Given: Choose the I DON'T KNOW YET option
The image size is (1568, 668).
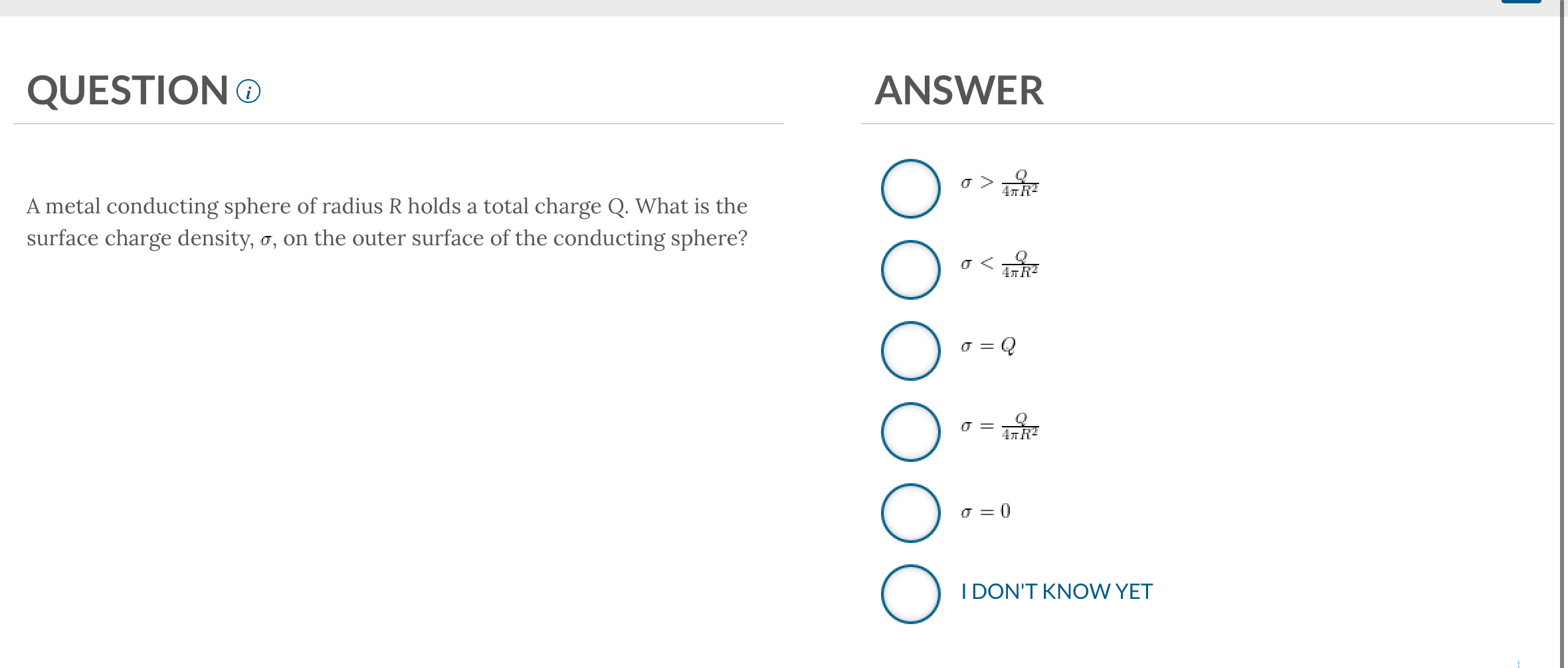Looking at the screenshot, I should tap(910, 593).
